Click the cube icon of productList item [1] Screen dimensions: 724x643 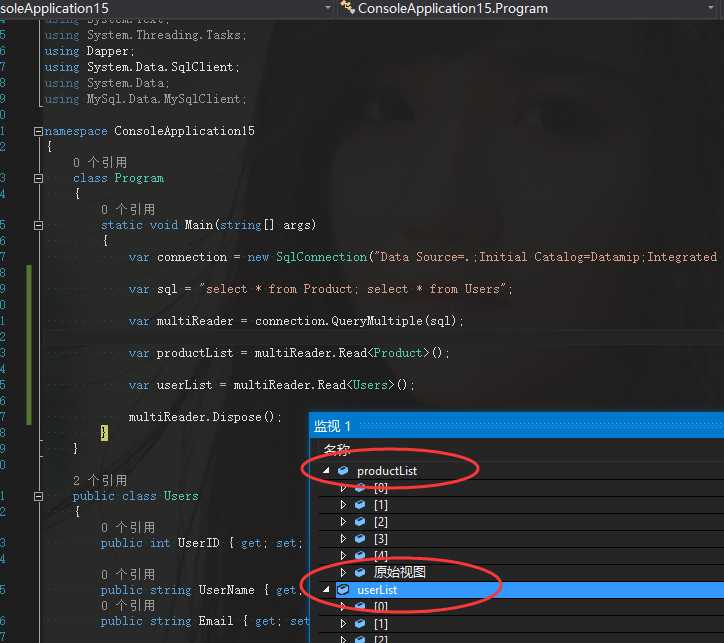coord(360,505)
